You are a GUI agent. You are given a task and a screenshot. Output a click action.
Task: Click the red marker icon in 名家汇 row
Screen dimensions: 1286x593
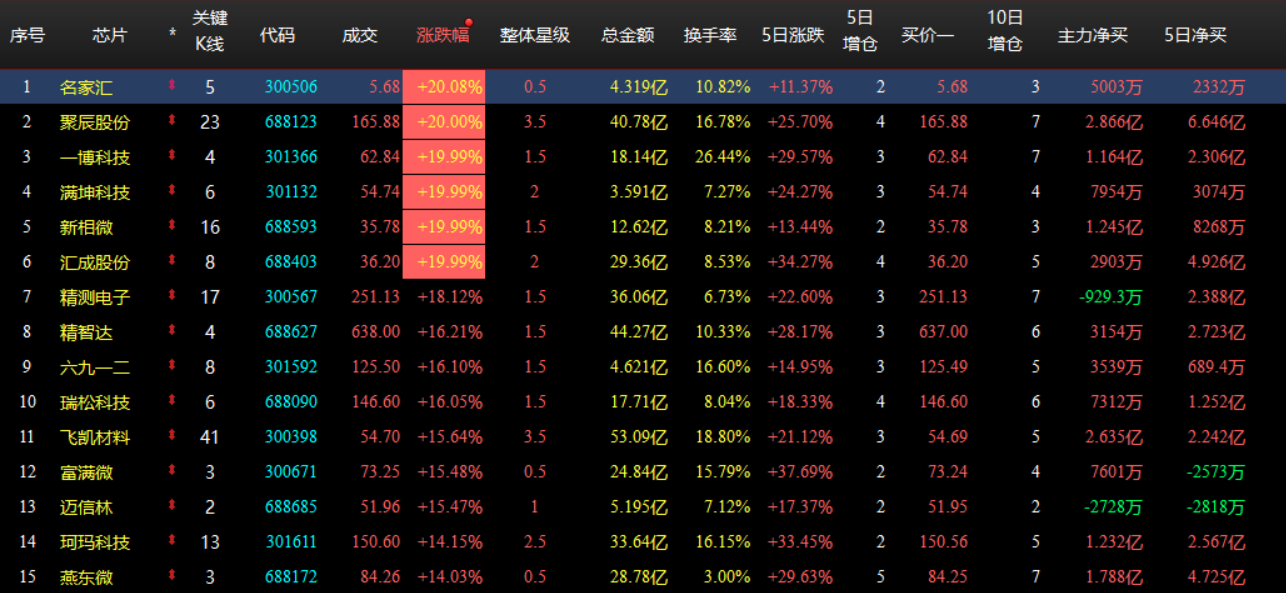tap(172, 86)
